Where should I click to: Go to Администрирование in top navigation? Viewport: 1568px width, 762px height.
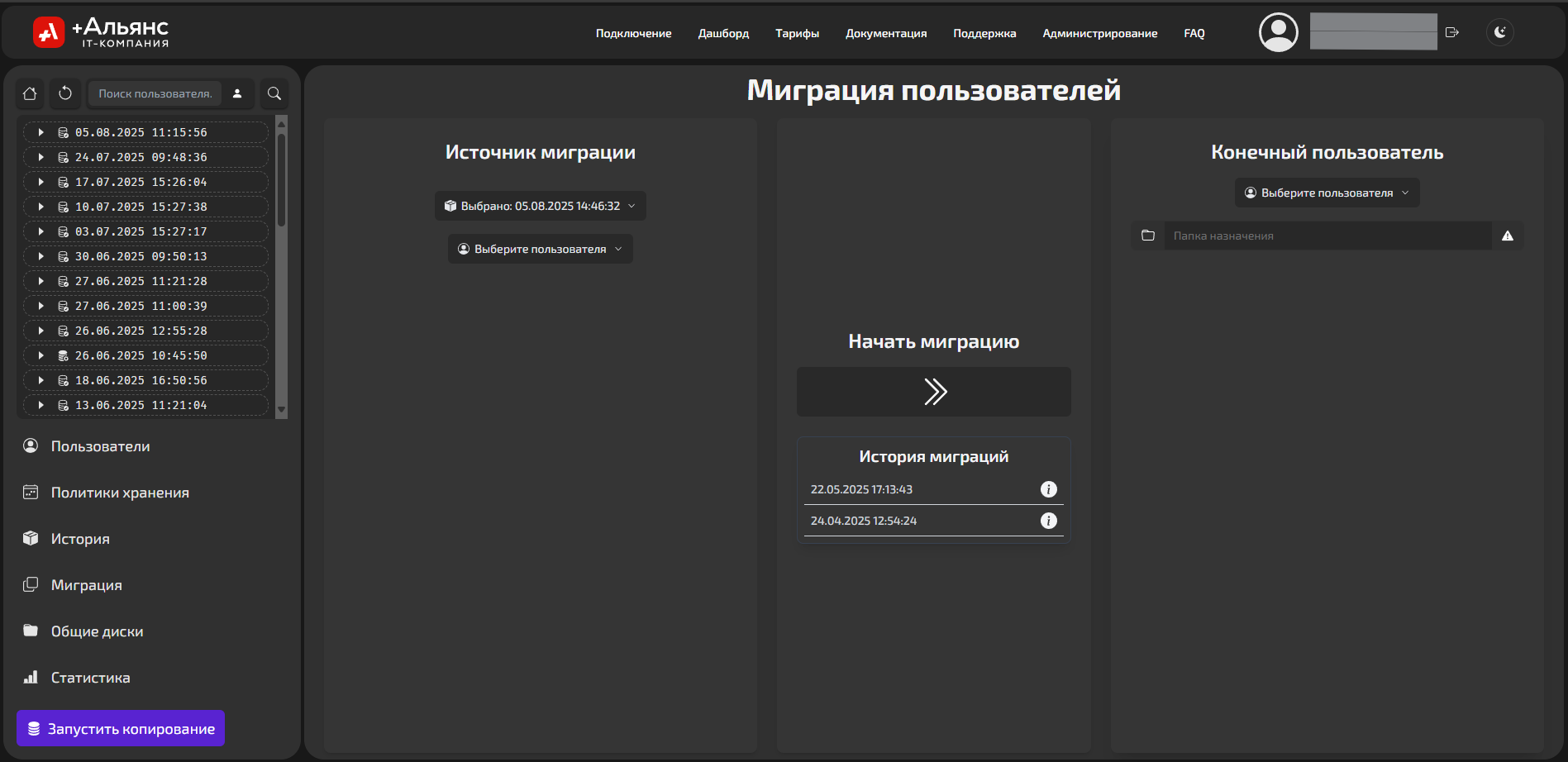tap(1099, 33)
